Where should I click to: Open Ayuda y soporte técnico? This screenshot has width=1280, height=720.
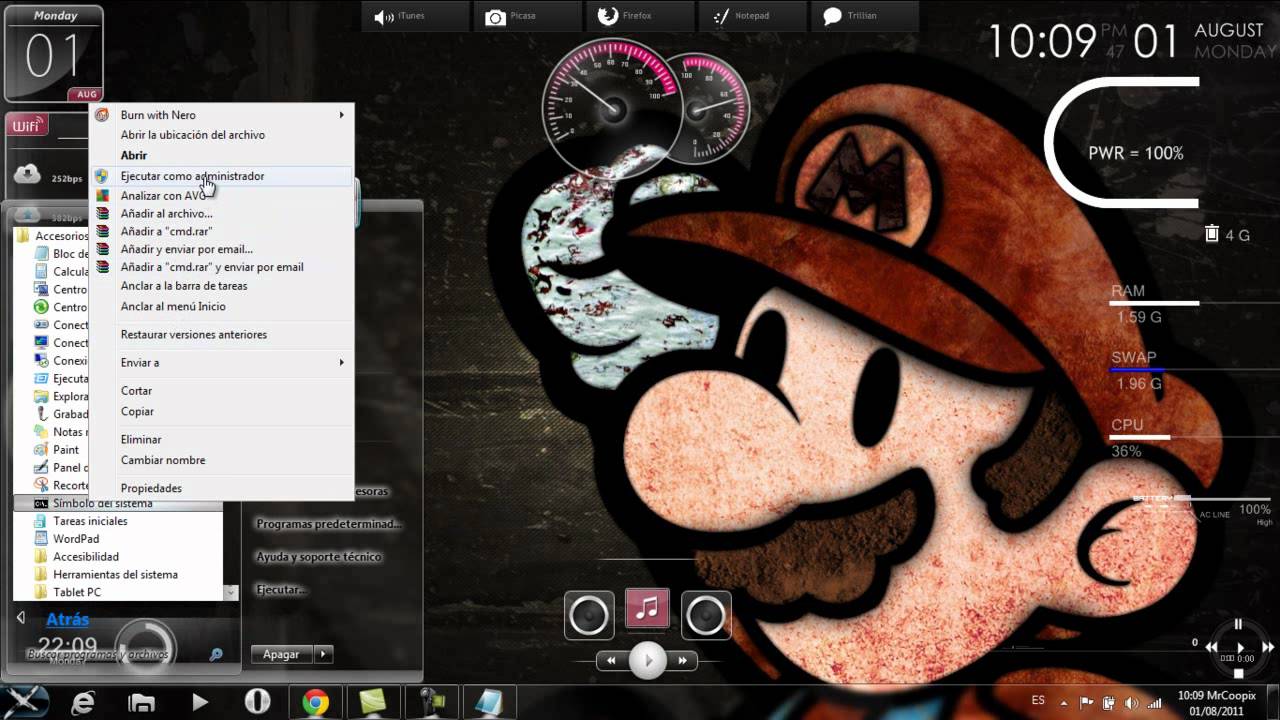[319, 557]
